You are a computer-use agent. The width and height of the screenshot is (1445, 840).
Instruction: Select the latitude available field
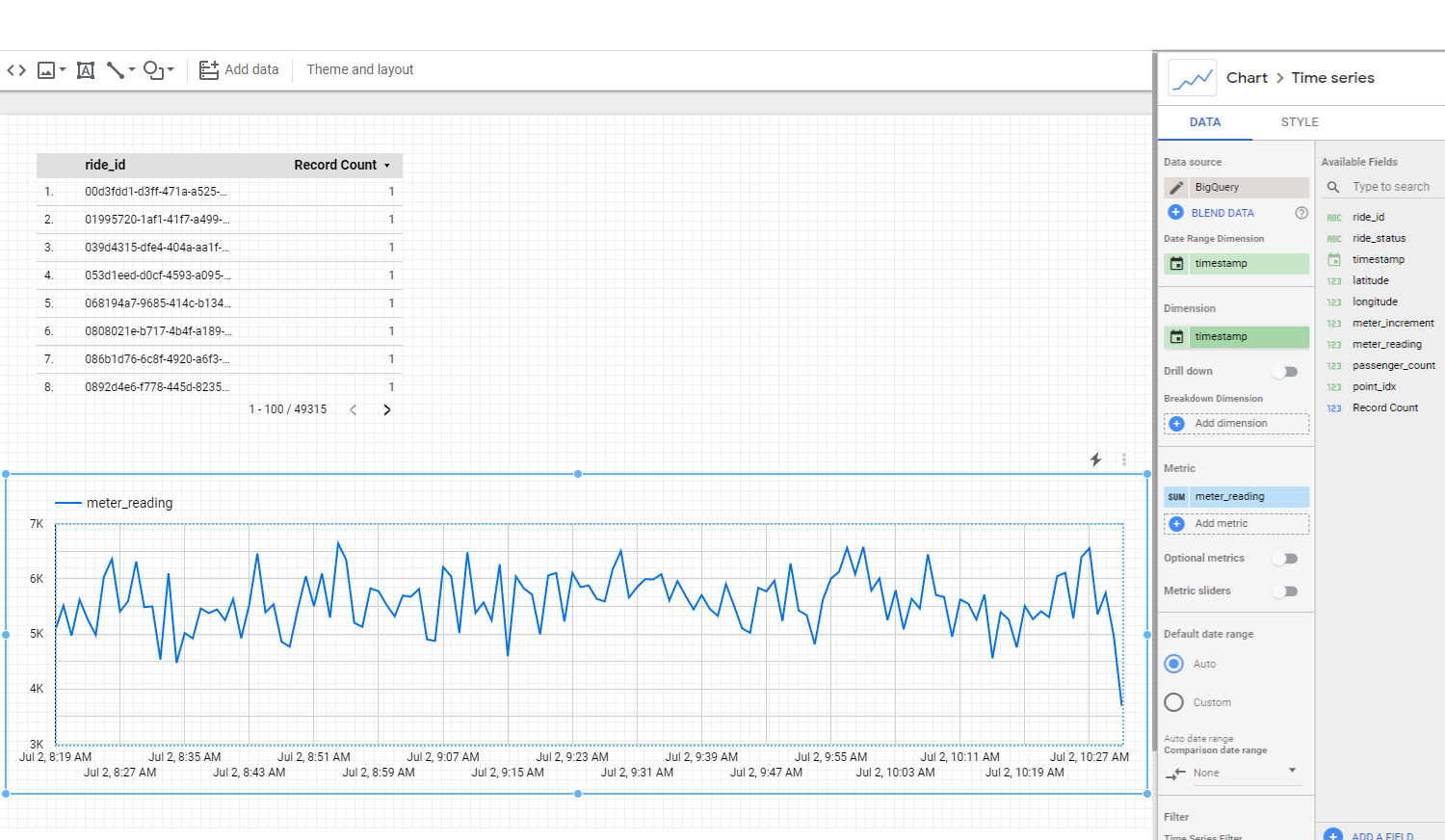1370,281
